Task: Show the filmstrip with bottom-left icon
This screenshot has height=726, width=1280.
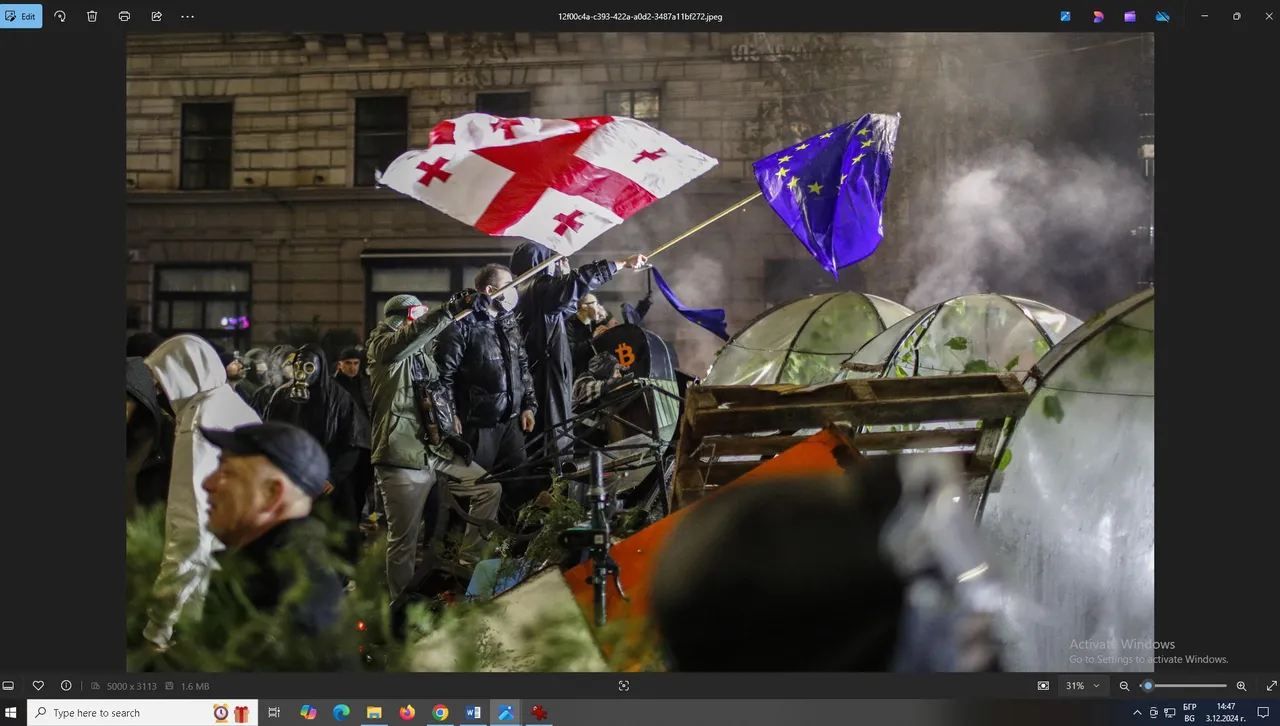Action: 9,686
